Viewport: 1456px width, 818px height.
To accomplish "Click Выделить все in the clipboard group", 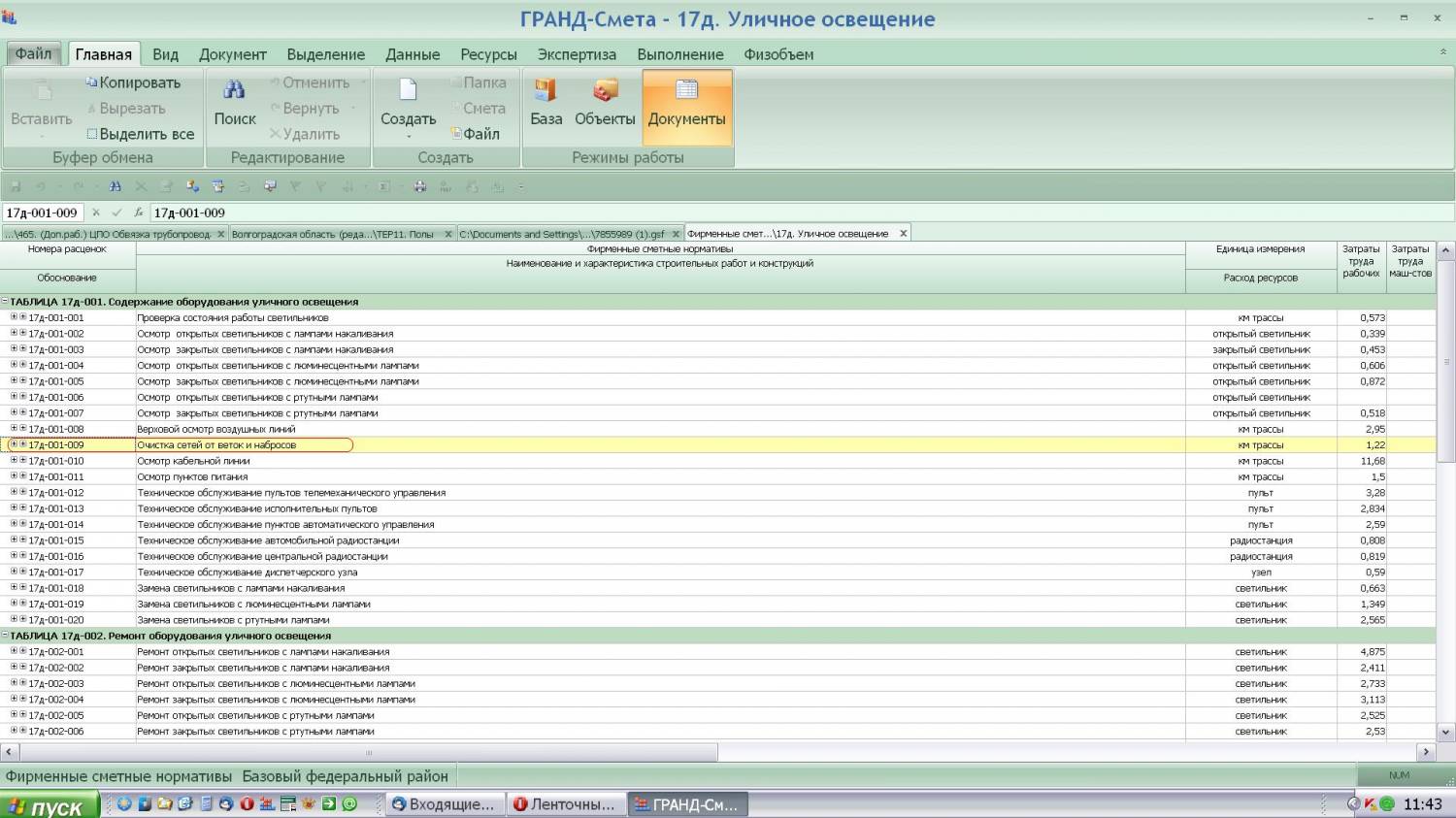I will (x=141, y=134).
